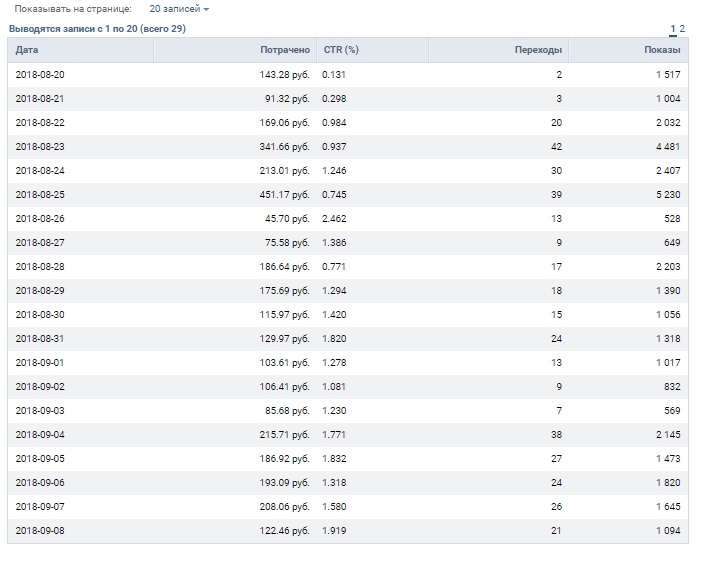
Task: Click the 341.66 руб. spent cell
Action: click(x=283, y=147)
